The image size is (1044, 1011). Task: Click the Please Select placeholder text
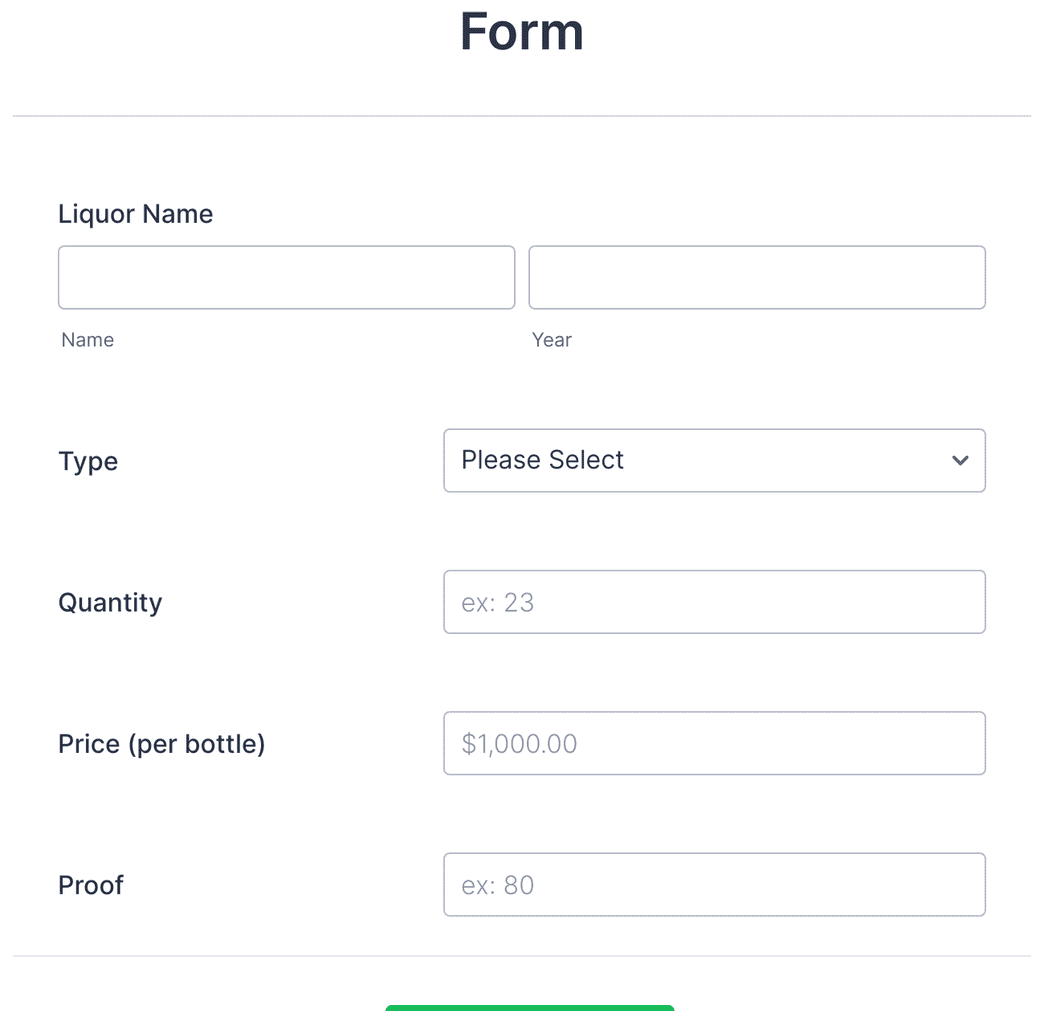click(x=542, y=460)
